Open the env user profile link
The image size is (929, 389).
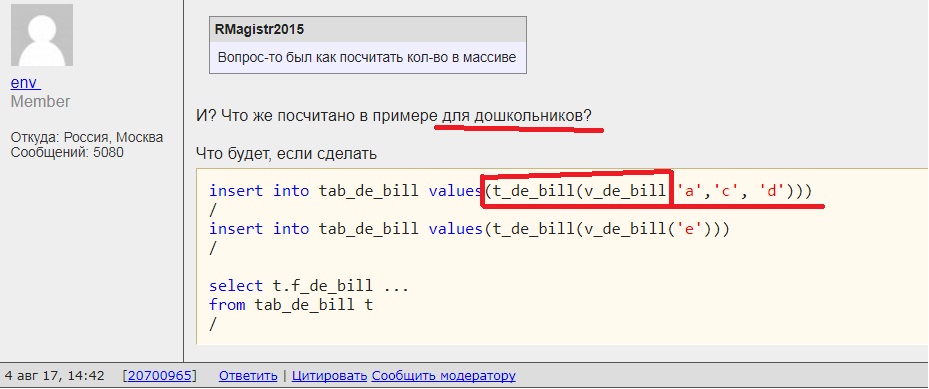coord(25,82)
